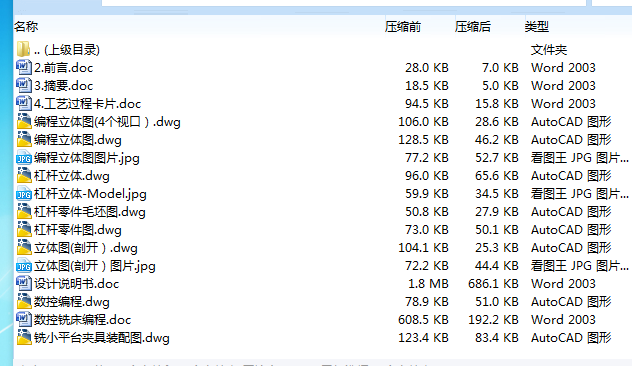Select file name 编程立体图图片.jpg
Image resolution: width=632 pixels, height=366 pixels.
tap(87, 158)
